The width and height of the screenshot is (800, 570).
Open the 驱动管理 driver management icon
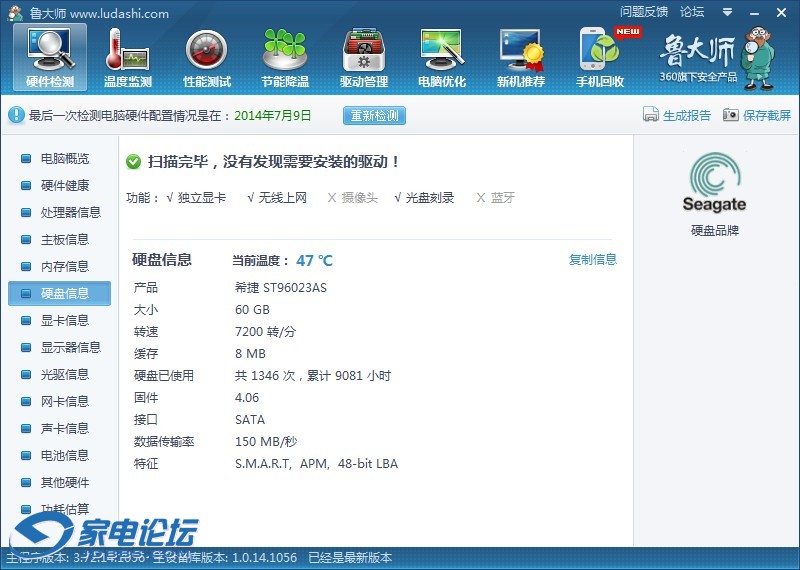pos(364,57)
